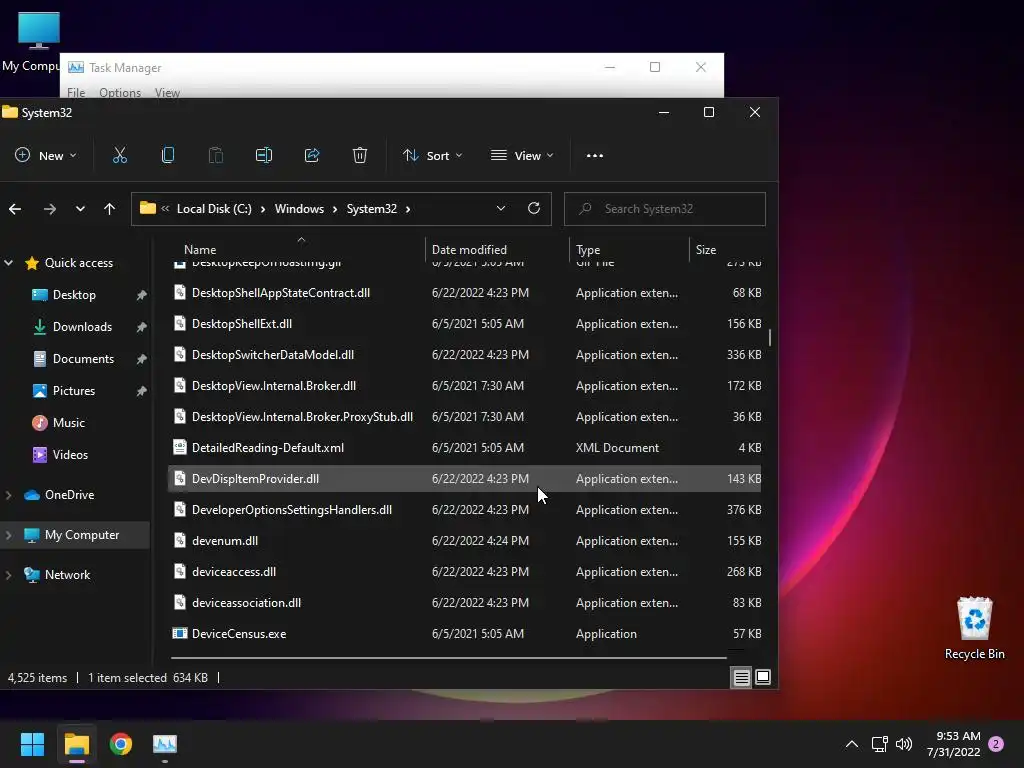Image resolution: width=1024 pixels, height=768 pixels.
Task: Switch to large thumbnails view icon
Action: coord(763,678)
